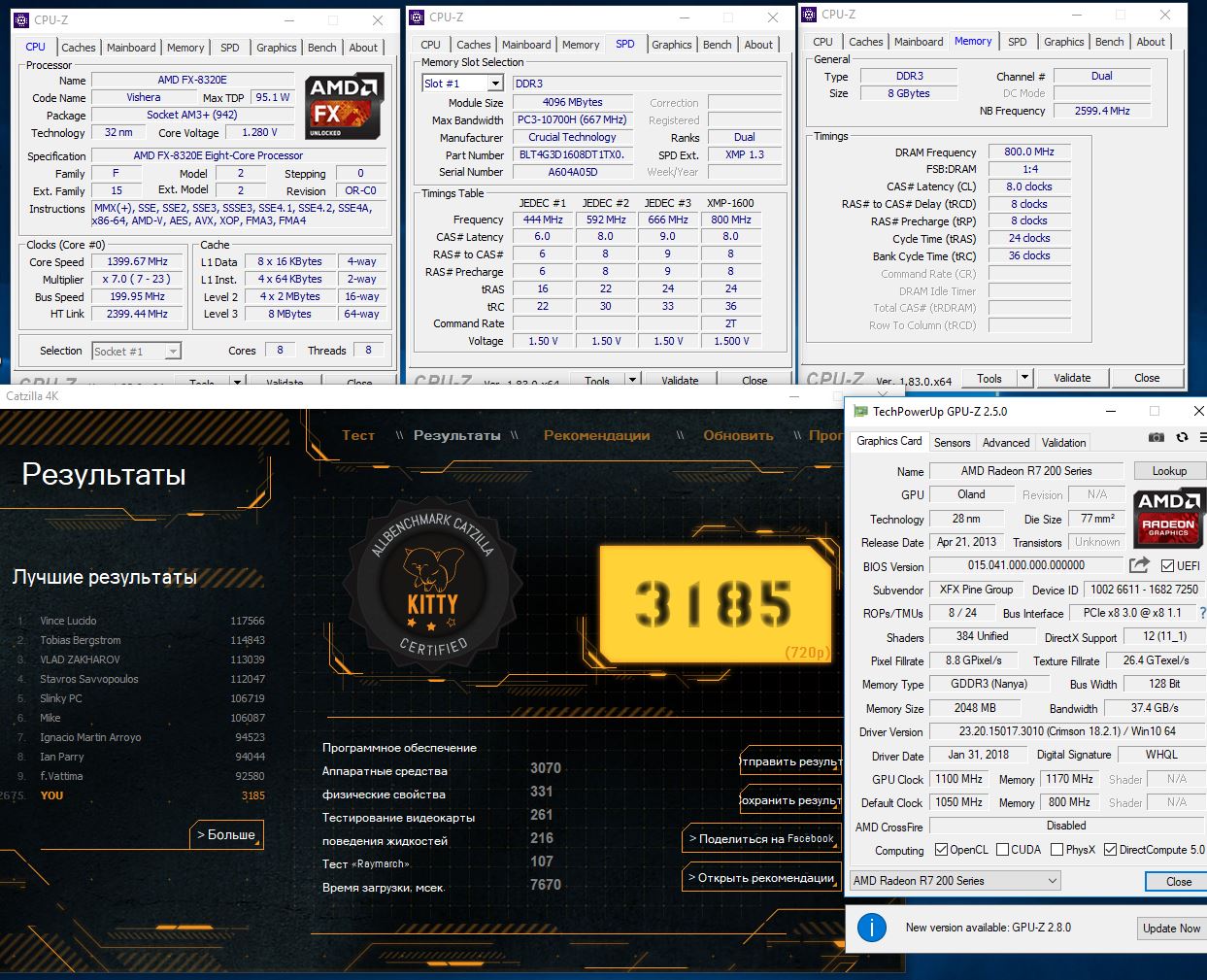Click the AMD Radeon Graphics logo in GPU-Z

pos(1169,518)
